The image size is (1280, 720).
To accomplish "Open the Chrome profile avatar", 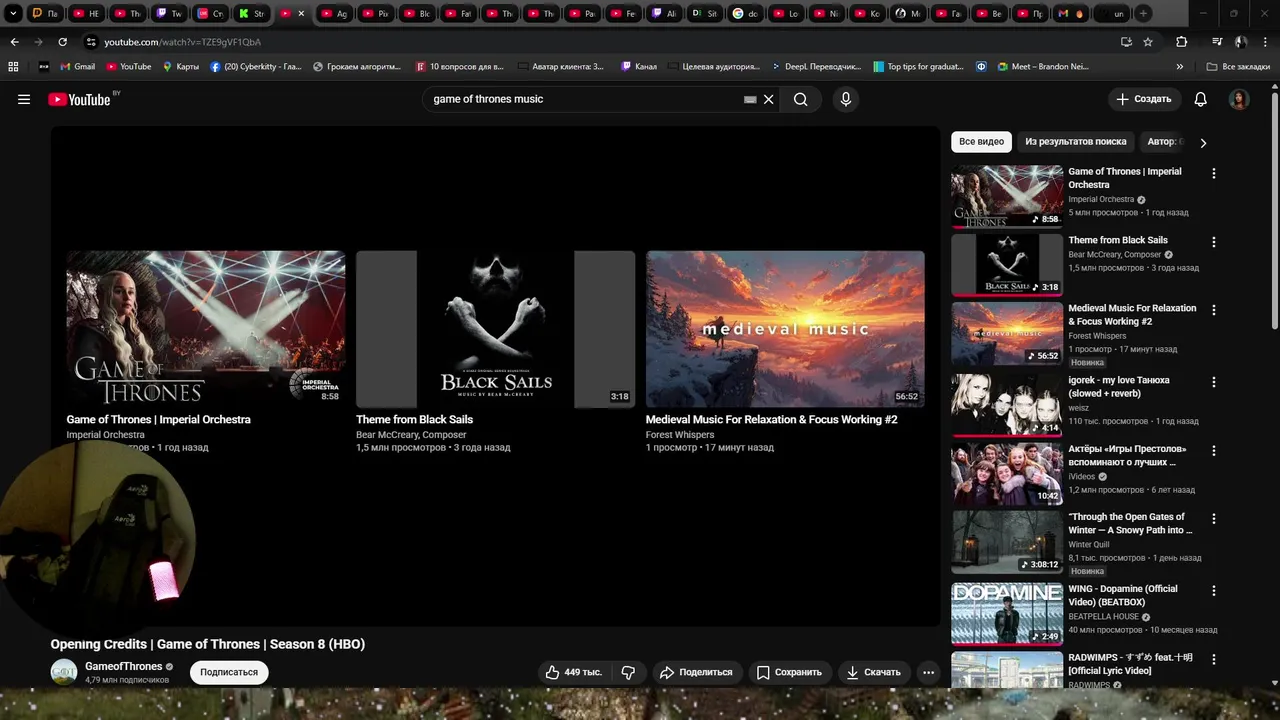I will [1240, 42].
